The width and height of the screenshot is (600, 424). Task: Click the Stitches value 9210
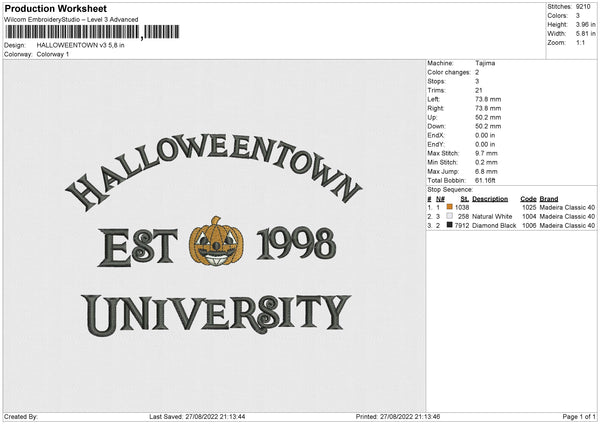coord(583,7)
